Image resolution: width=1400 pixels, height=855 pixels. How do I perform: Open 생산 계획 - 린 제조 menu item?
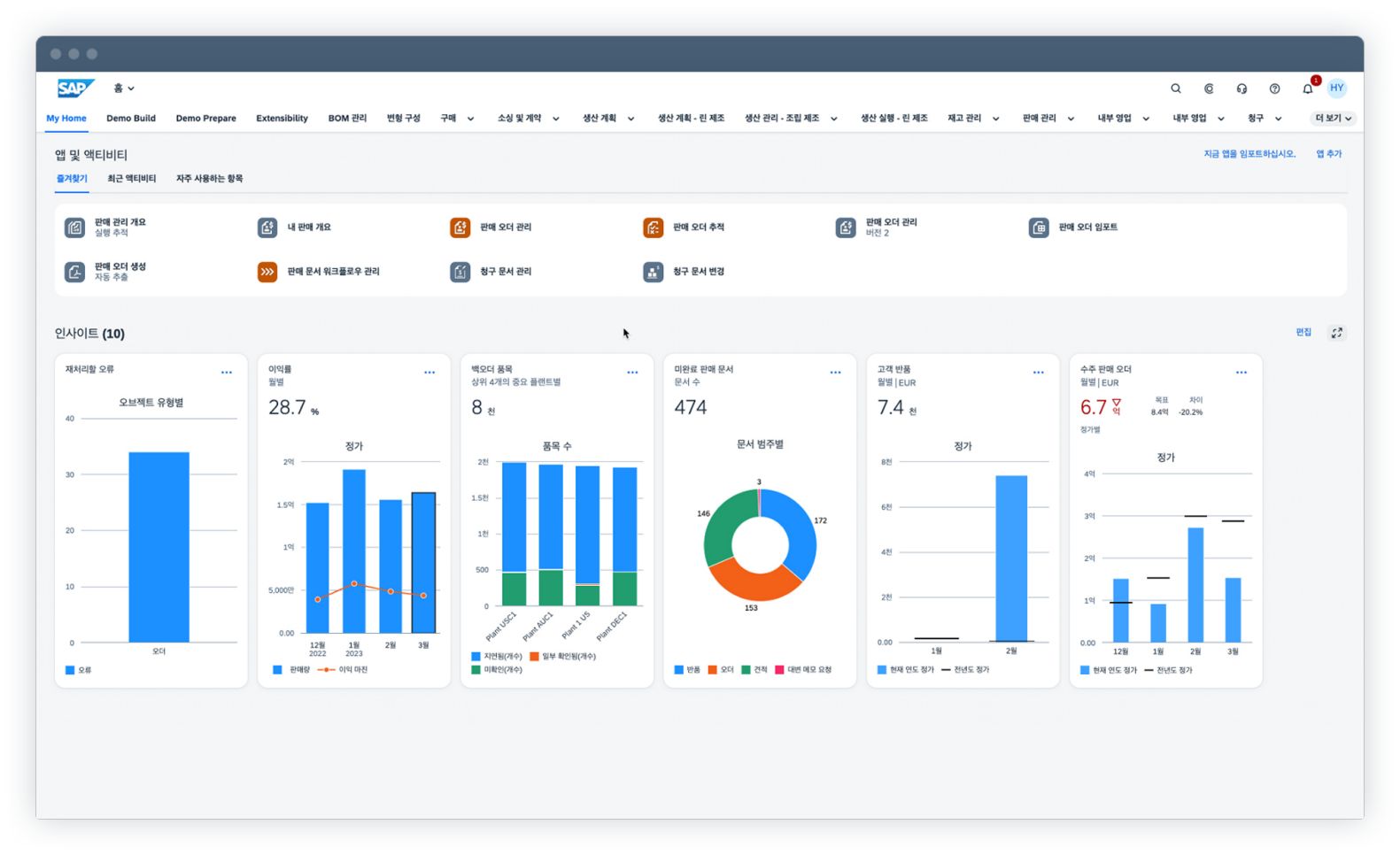[x=691, y=119]
